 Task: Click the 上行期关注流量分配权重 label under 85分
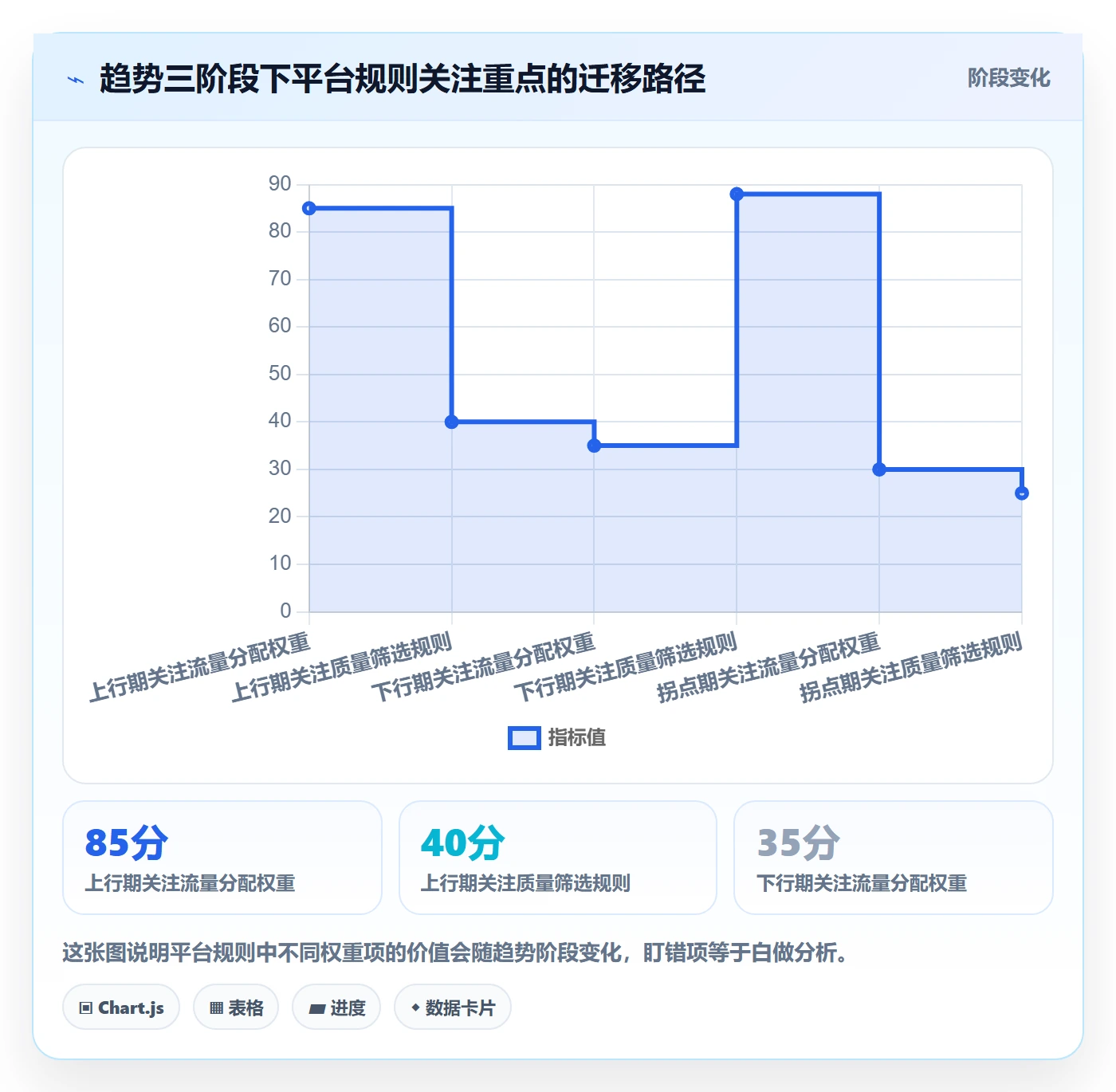pos(191,883)
